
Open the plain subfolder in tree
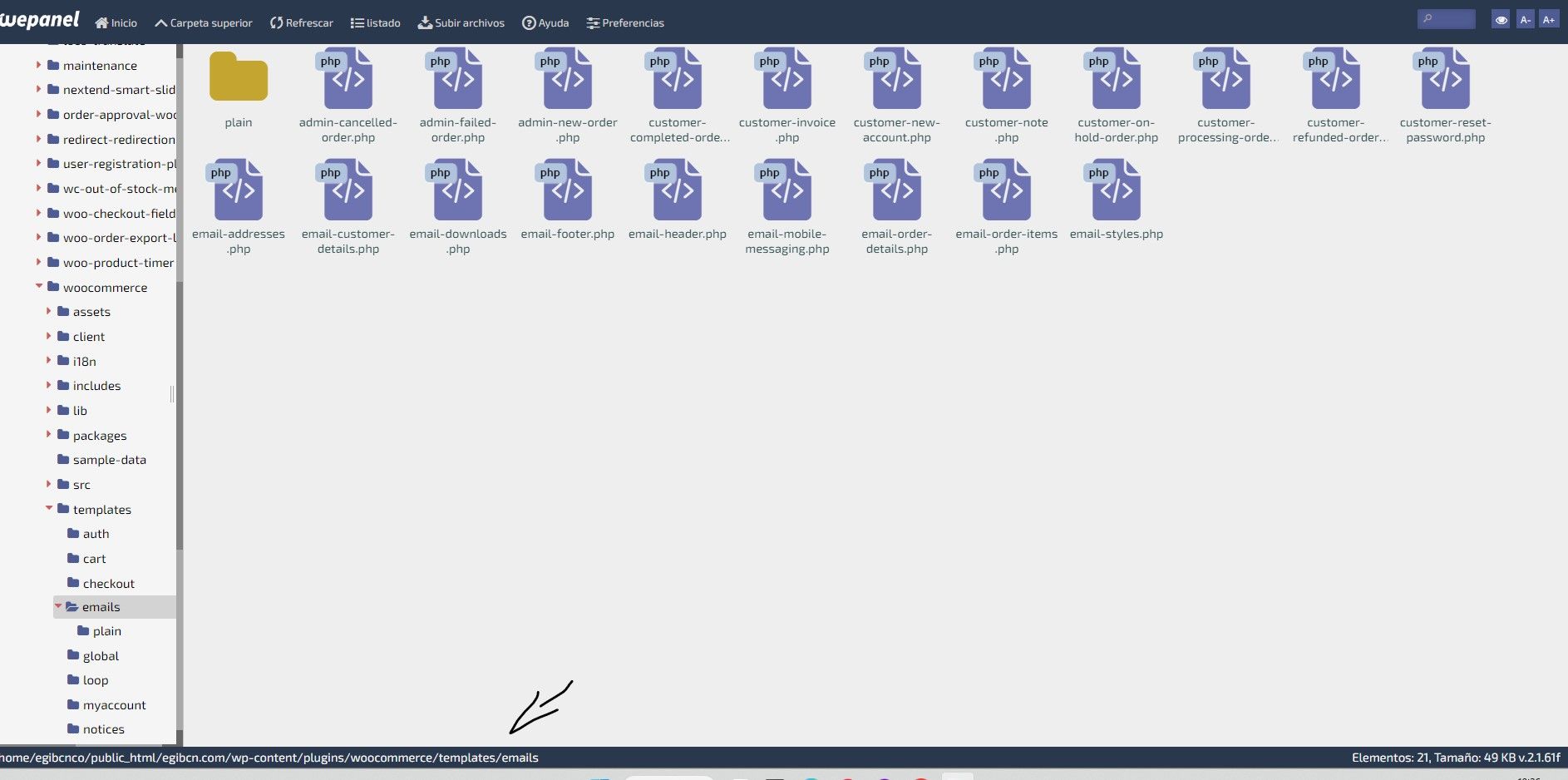click(x=99, y=631)
